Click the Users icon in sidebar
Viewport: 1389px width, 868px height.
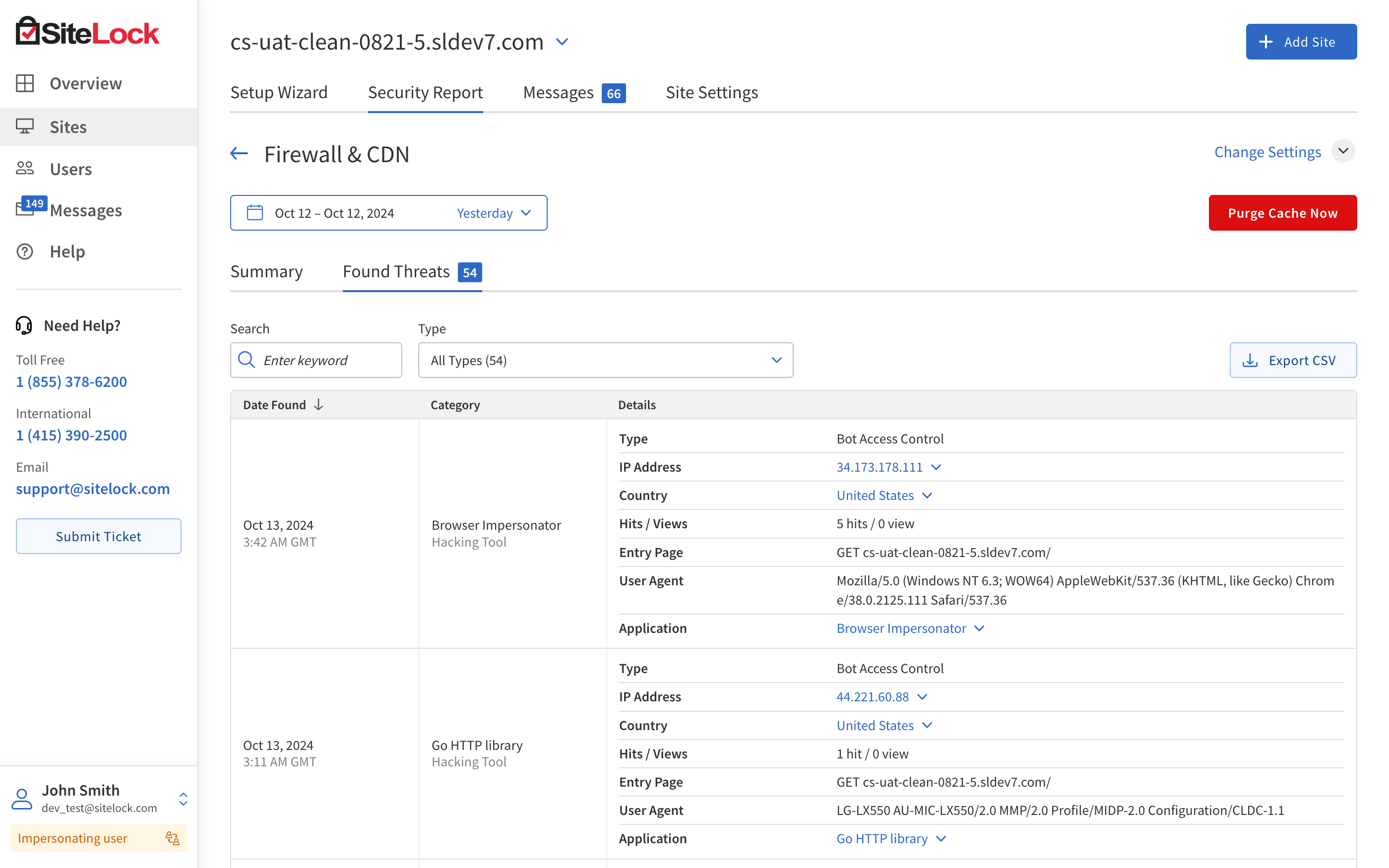point(25,169)
